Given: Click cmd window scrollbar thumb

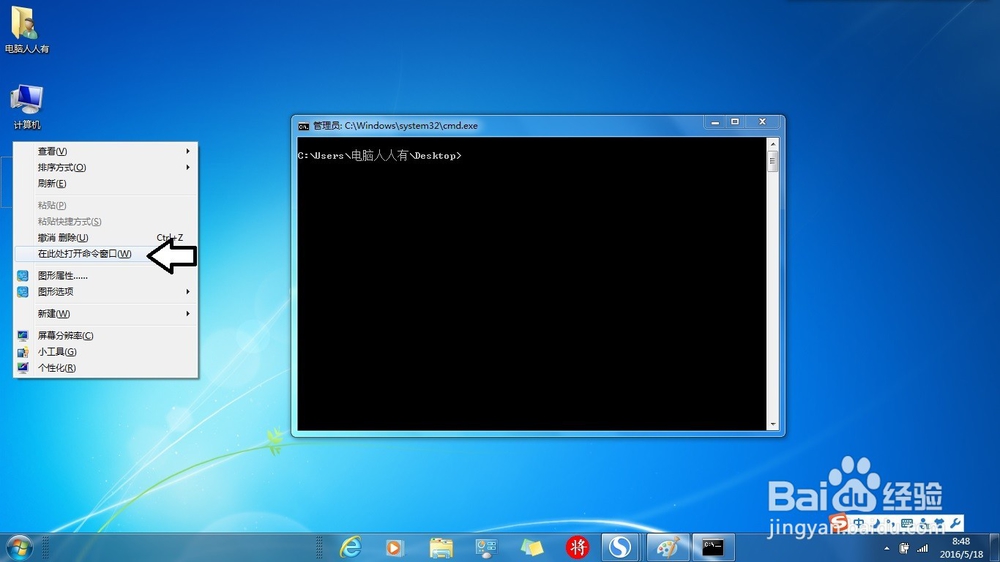Looking at the screenshot, I should click(772, 161).
